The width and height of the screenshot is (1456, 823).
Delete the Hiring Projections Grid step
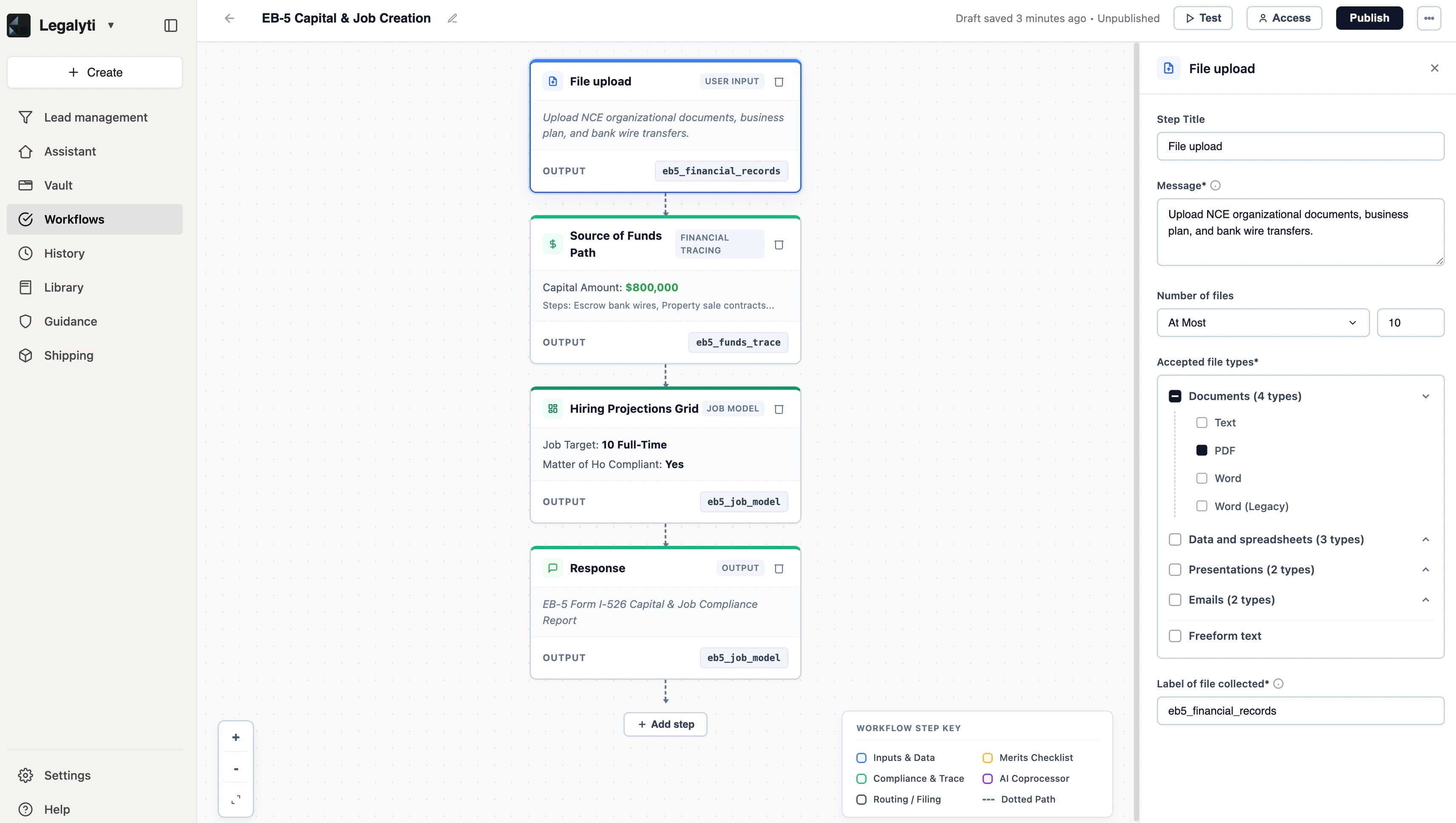coord(779,409)
